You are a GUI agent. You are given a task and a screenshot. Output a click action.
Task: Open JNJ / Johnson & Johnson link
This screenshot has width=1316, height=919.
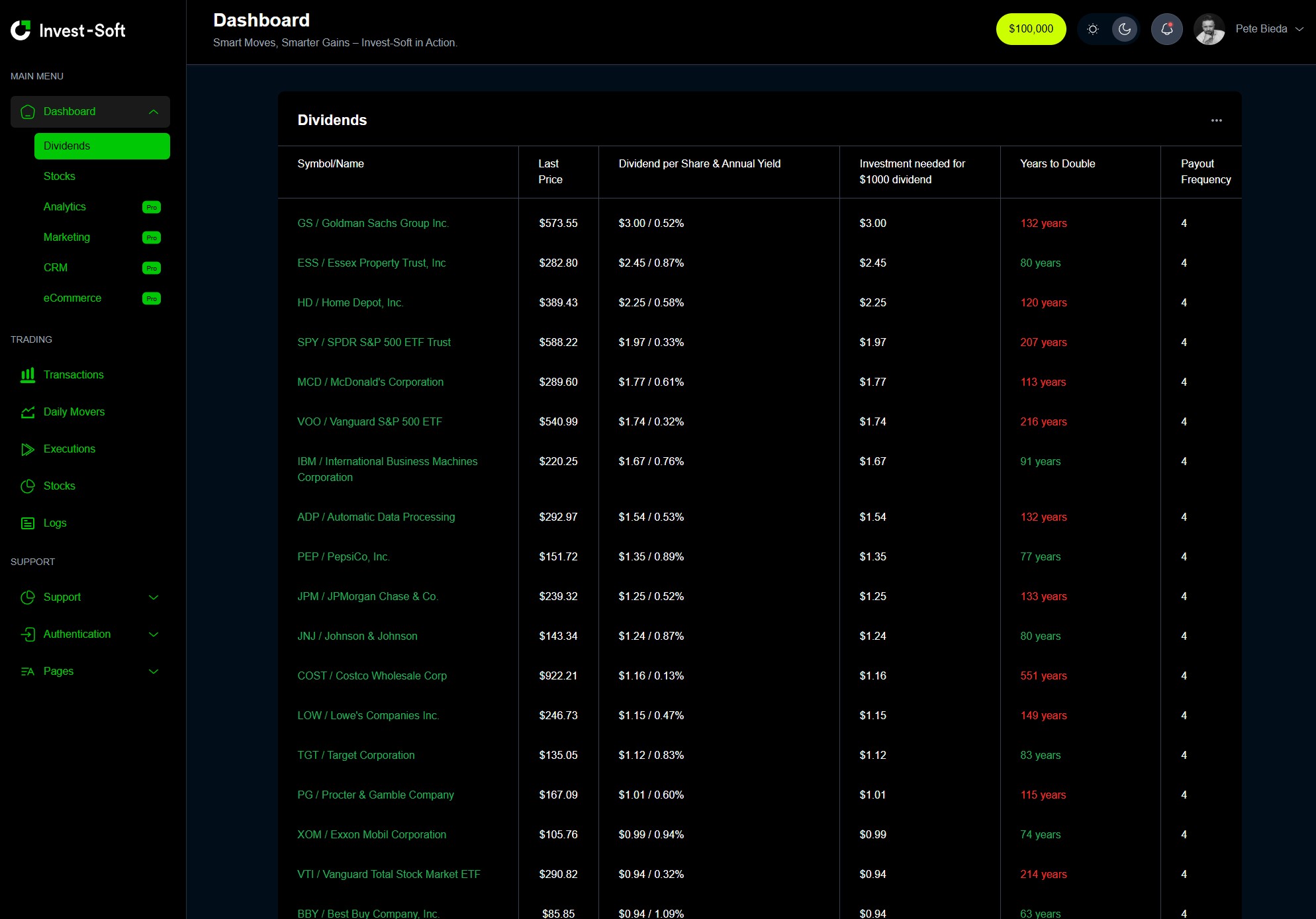(x=357, y=636)
